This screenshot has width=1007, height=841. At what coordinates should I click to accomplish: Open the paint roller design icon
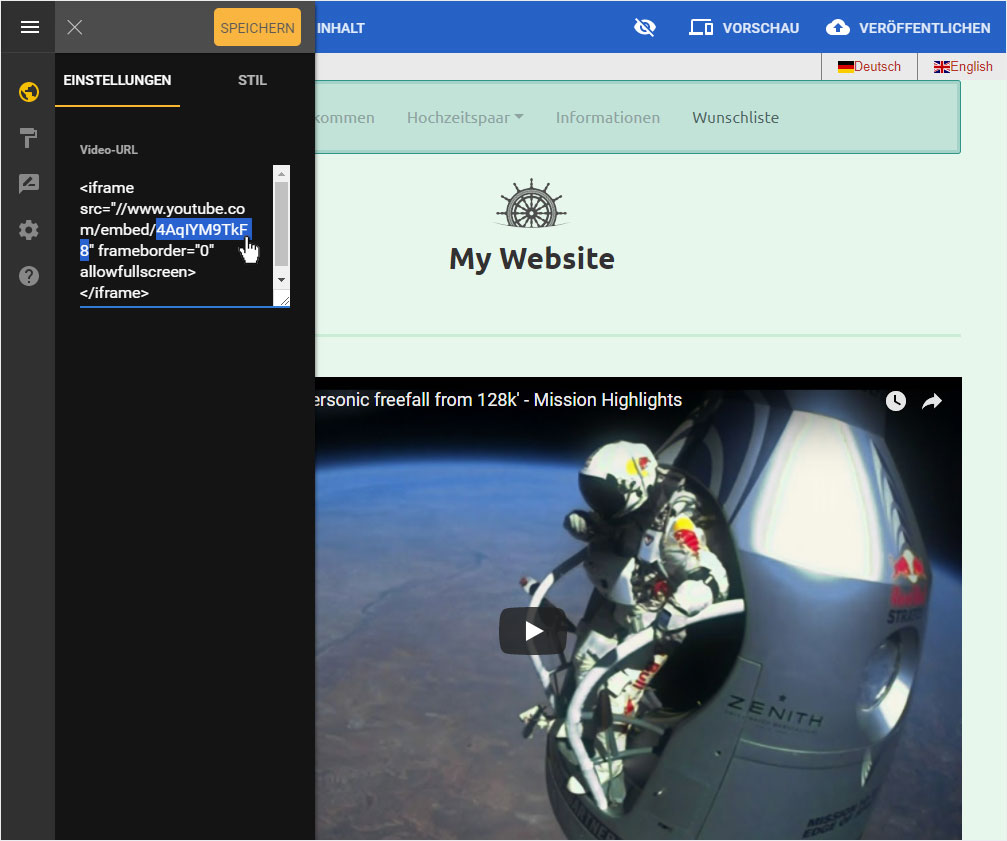coord(29,137)
